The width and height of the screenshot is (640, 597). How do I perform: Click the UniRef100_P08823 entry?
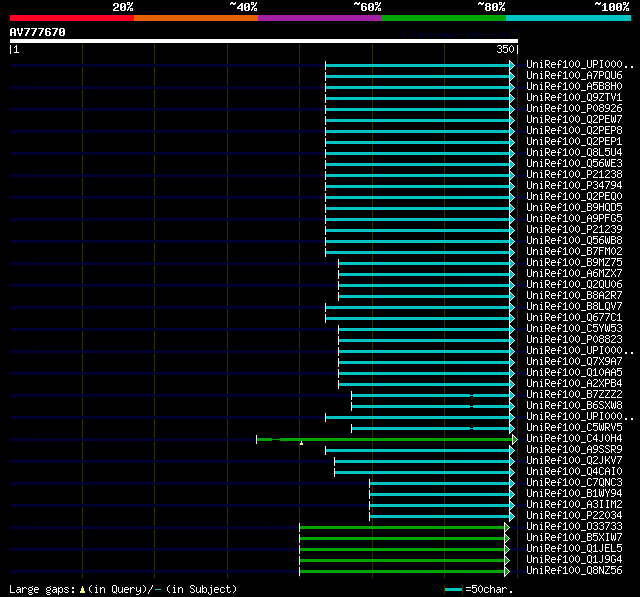574,340
